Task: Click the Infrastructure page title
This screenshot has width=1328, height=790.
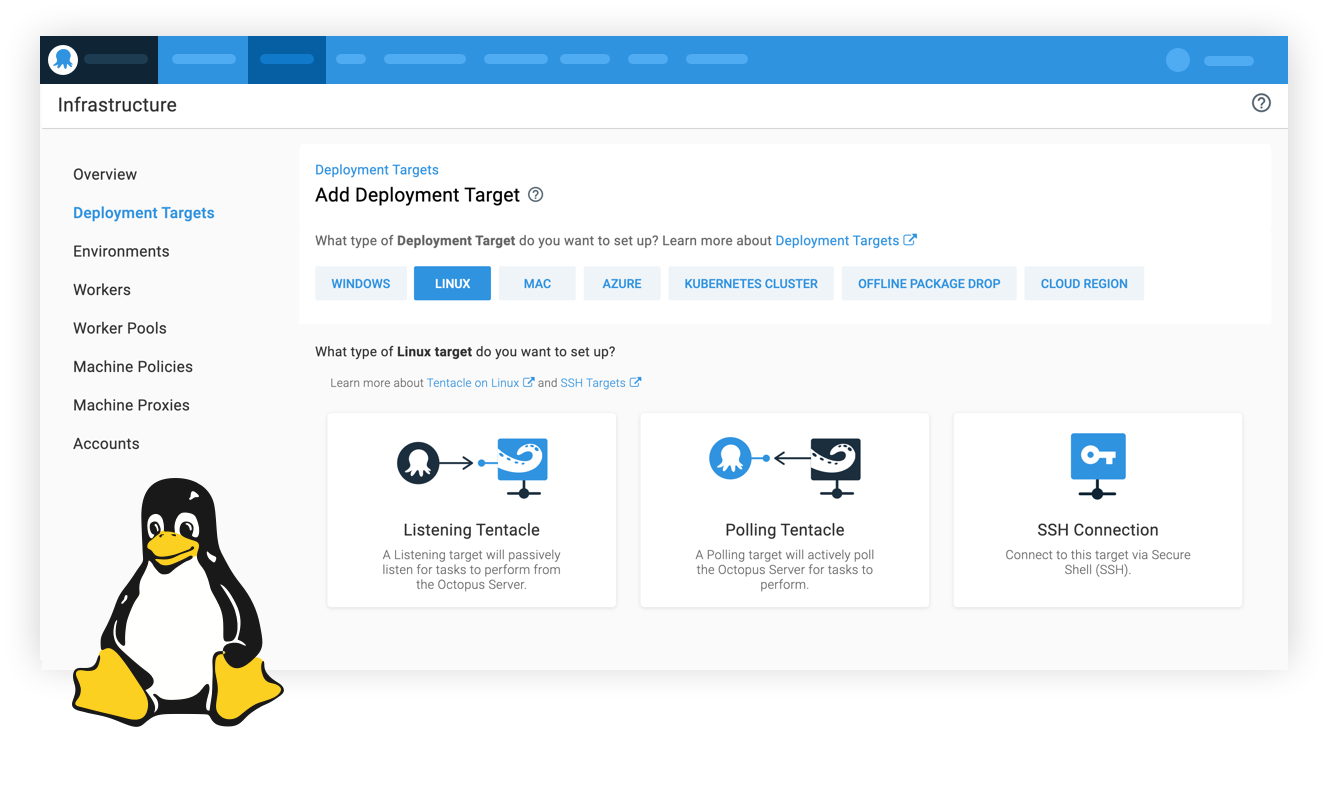Action: pos(117,105)
